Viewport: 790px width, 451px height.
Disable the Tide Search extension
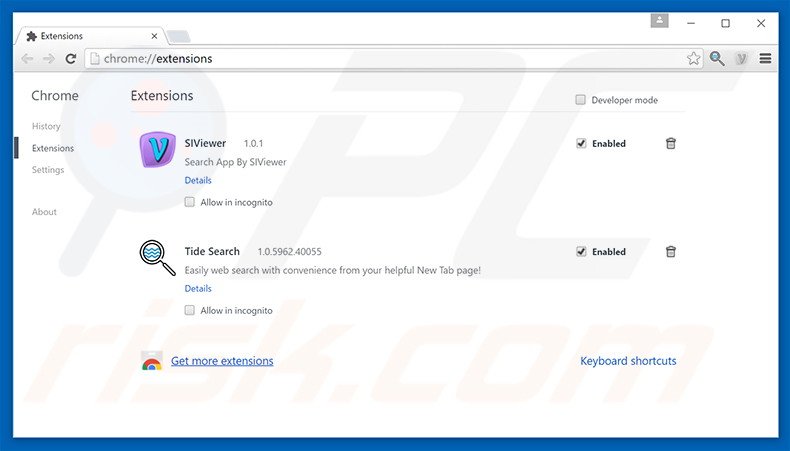pos(581,251)
